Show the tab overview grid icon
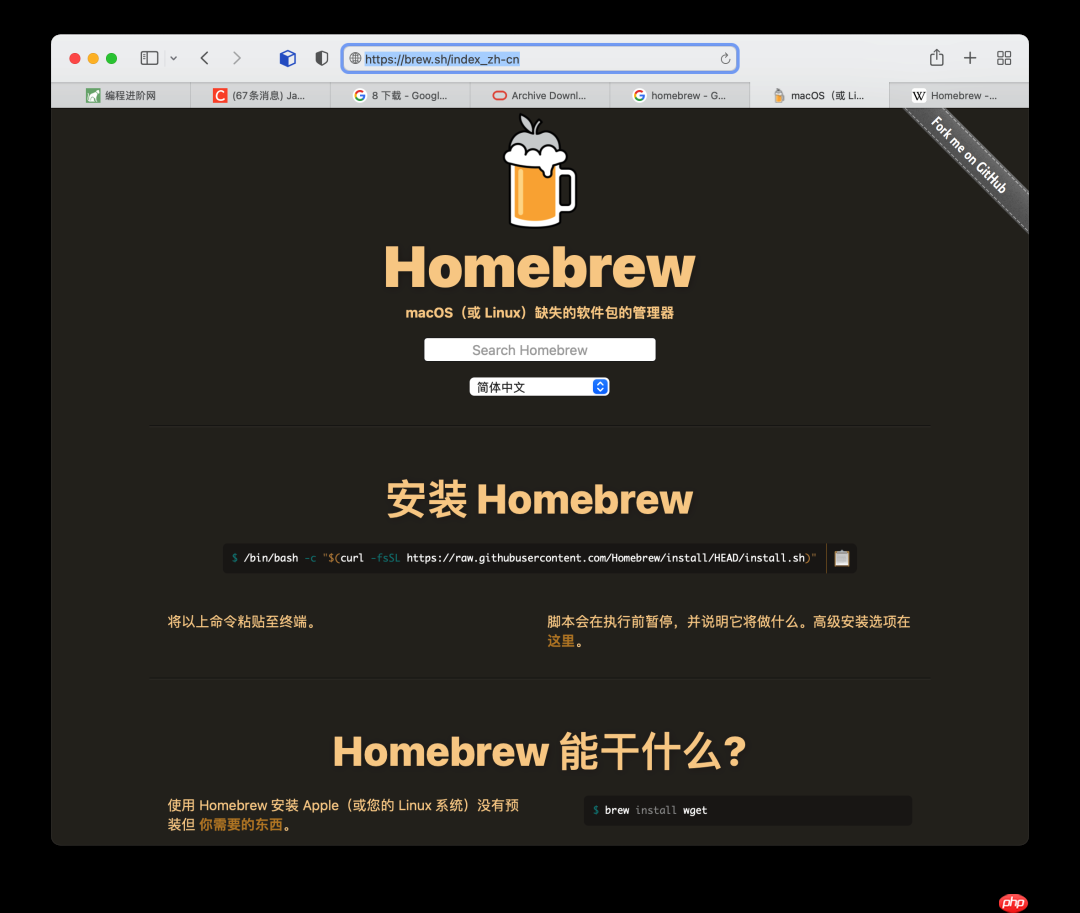This screenshot has width=1080, height=913. pos(1004,58)
